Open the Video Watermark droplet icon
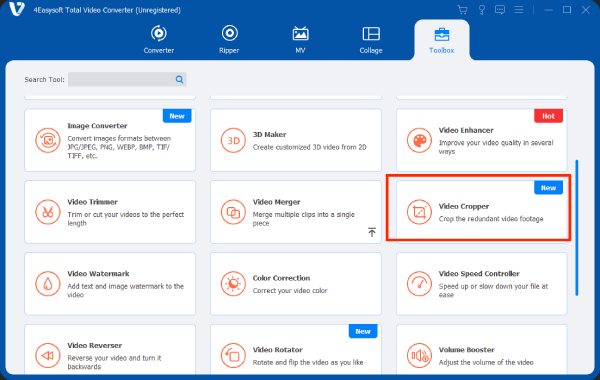The image size is (600, 380). pyautogui.click(x=48, y=284)
